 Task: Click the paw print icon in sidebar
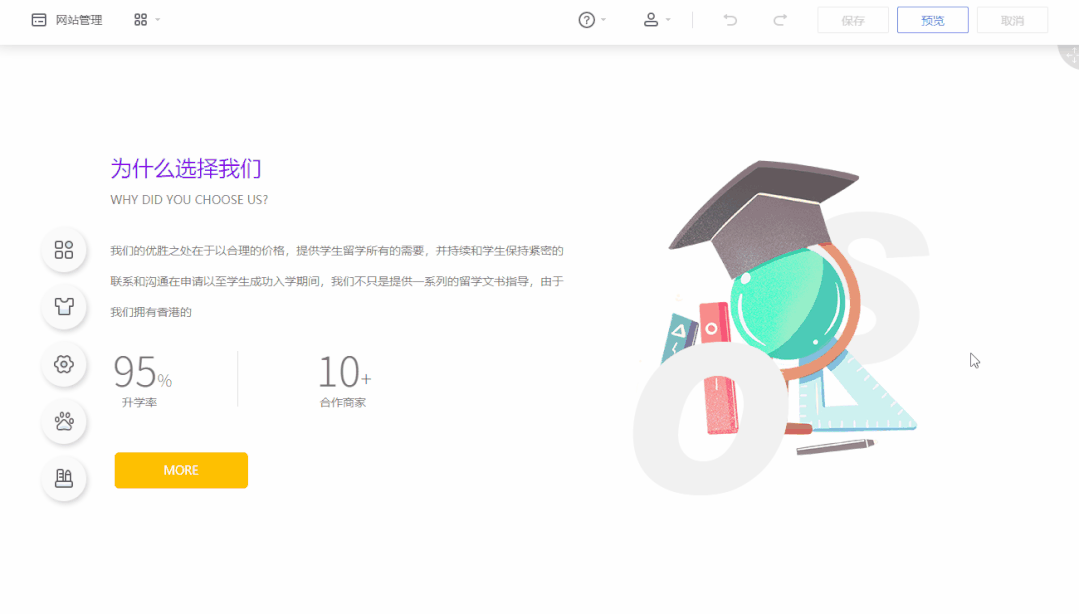point(64,422)
